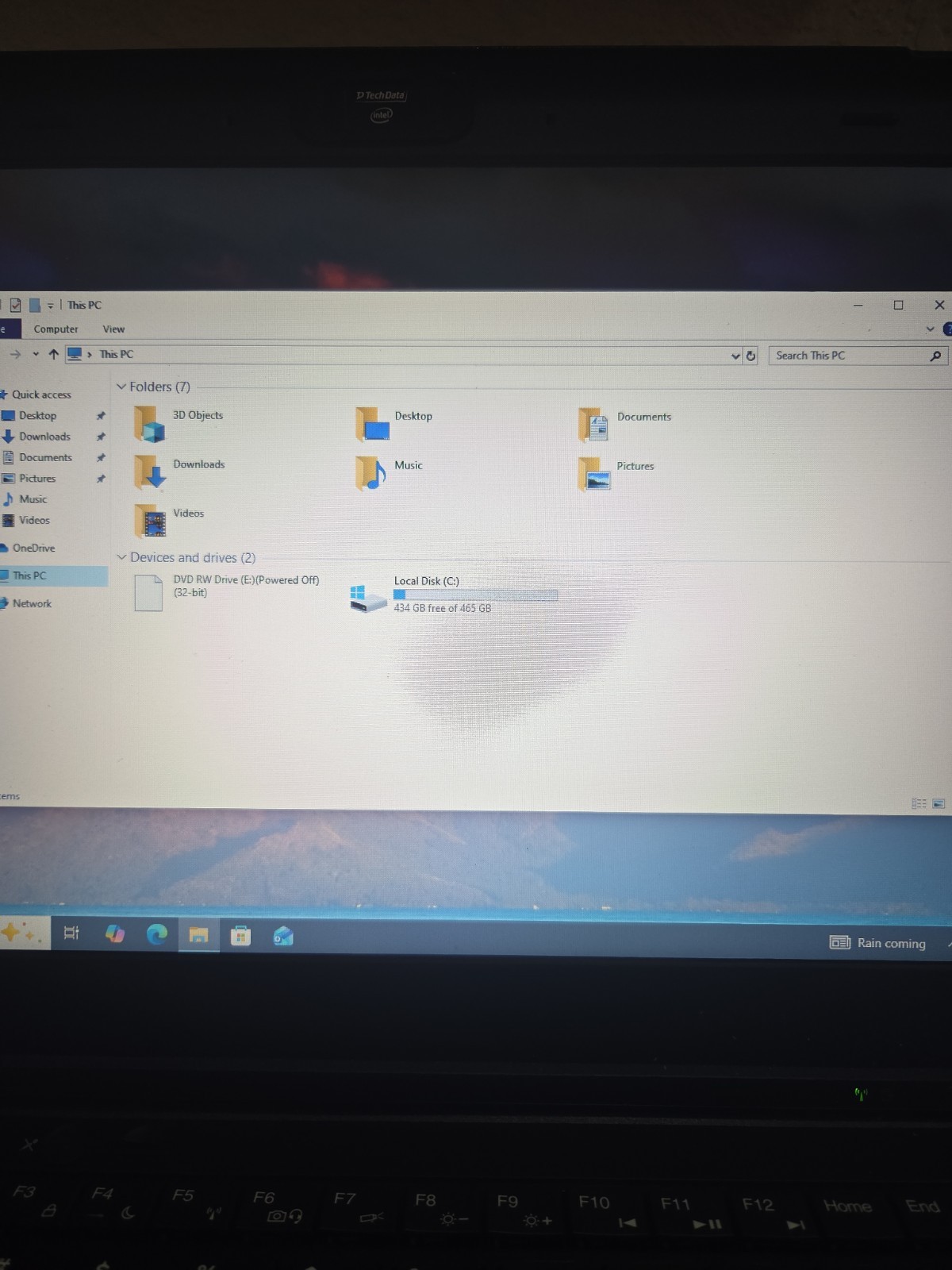This screenshot has height=1270, width=952.
Task: Expand the breadcrumb chevron before This PC
Action: tap(90, 354)
